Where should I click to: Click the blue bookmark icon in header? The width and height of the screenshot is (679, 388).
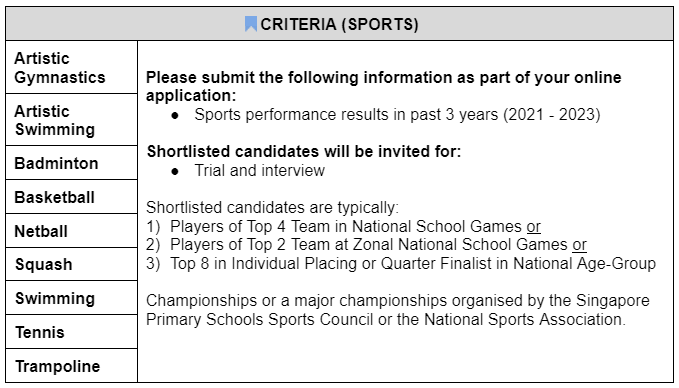tap(251, 24)
